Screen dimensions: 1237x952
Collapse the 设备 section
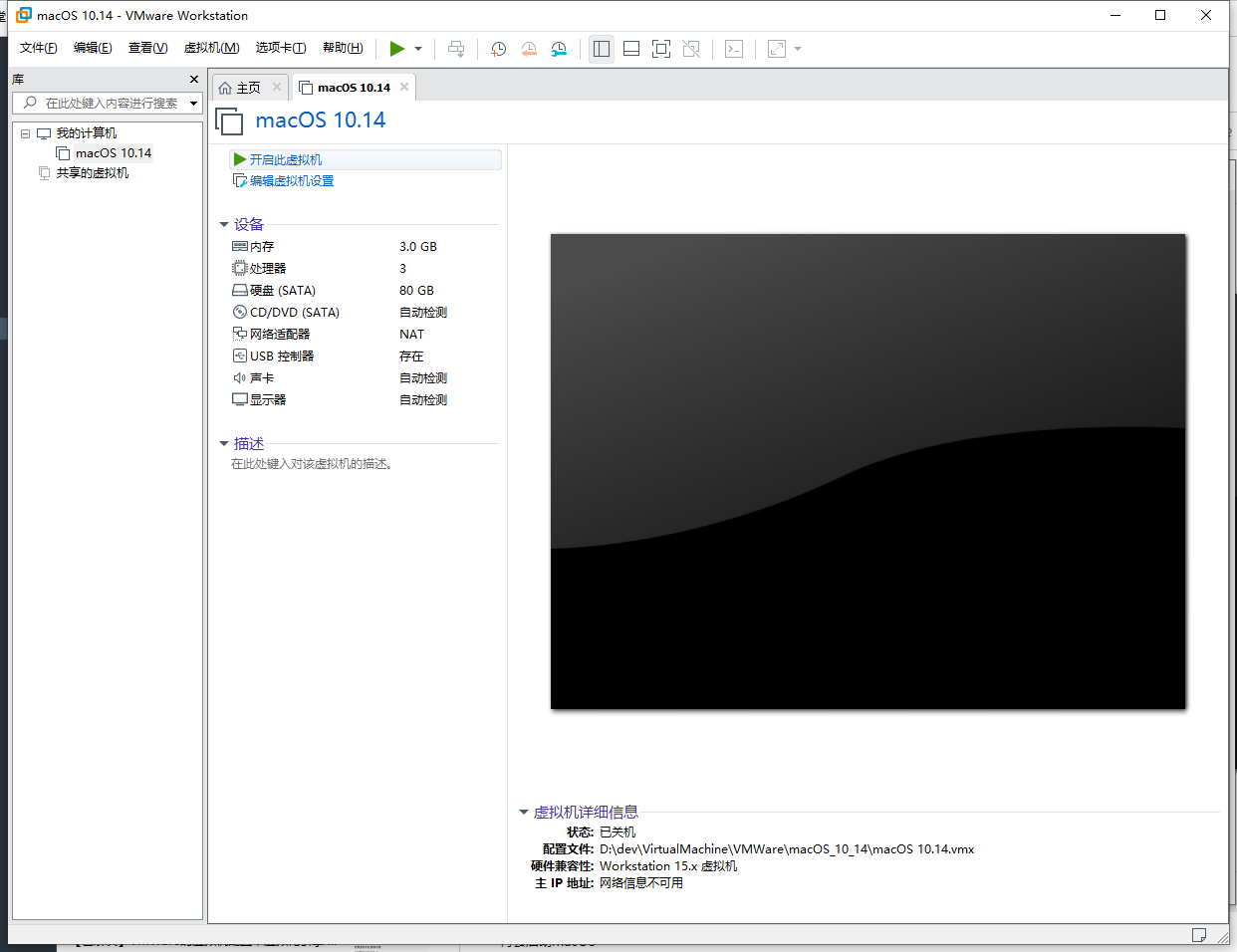pos(224,225)
